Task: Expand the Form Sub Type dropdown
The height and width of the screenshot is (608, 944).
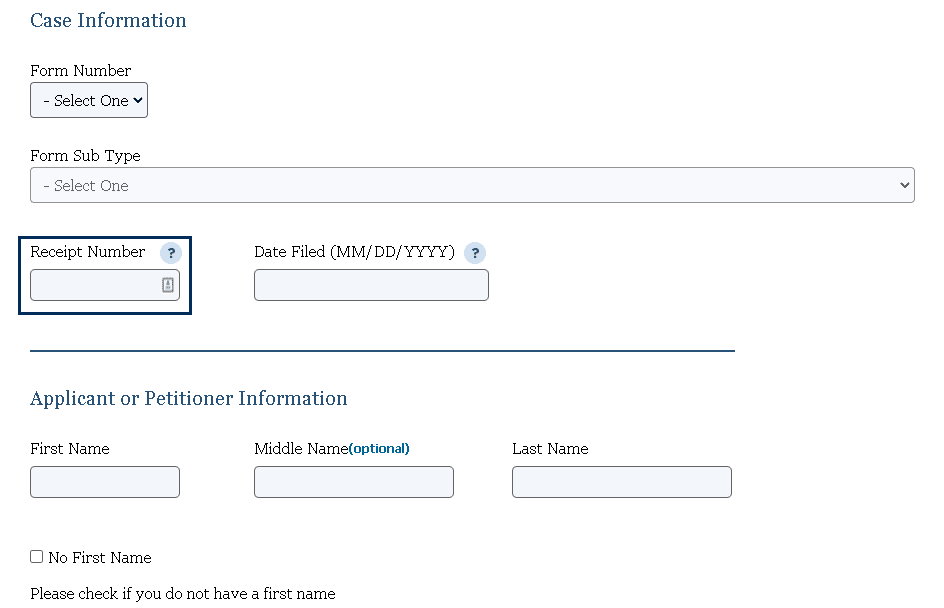Action: (472, 185)
